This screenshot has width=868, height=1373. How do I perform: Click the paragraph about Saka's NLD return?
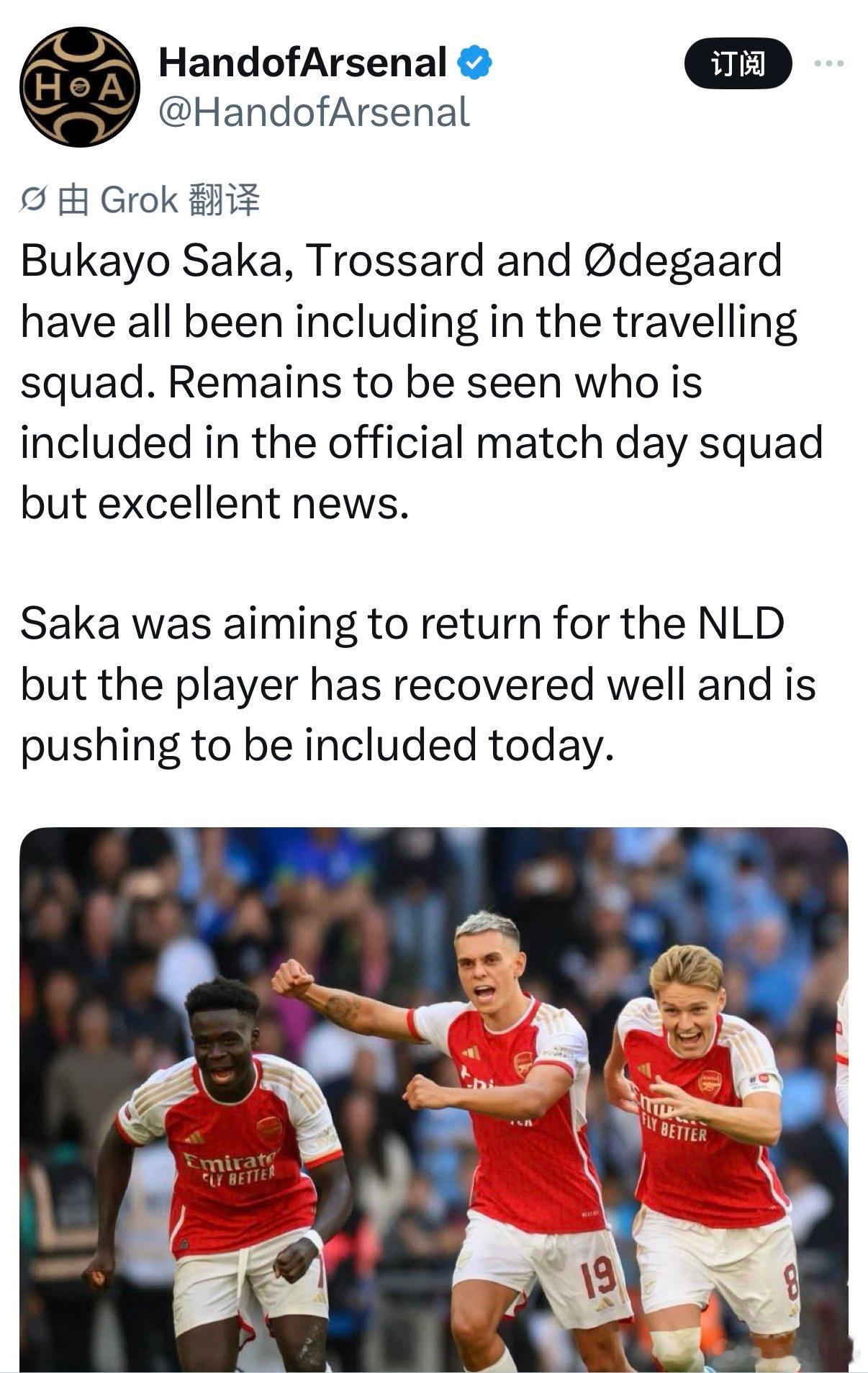[x=417, y=684]
